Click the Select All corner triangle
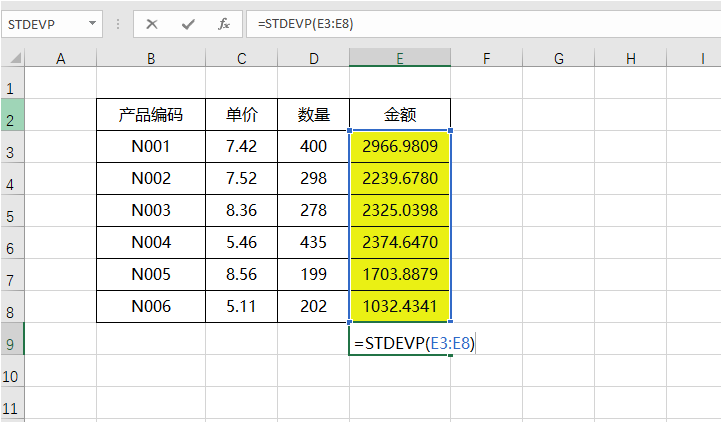 click(x=12, y=59)
